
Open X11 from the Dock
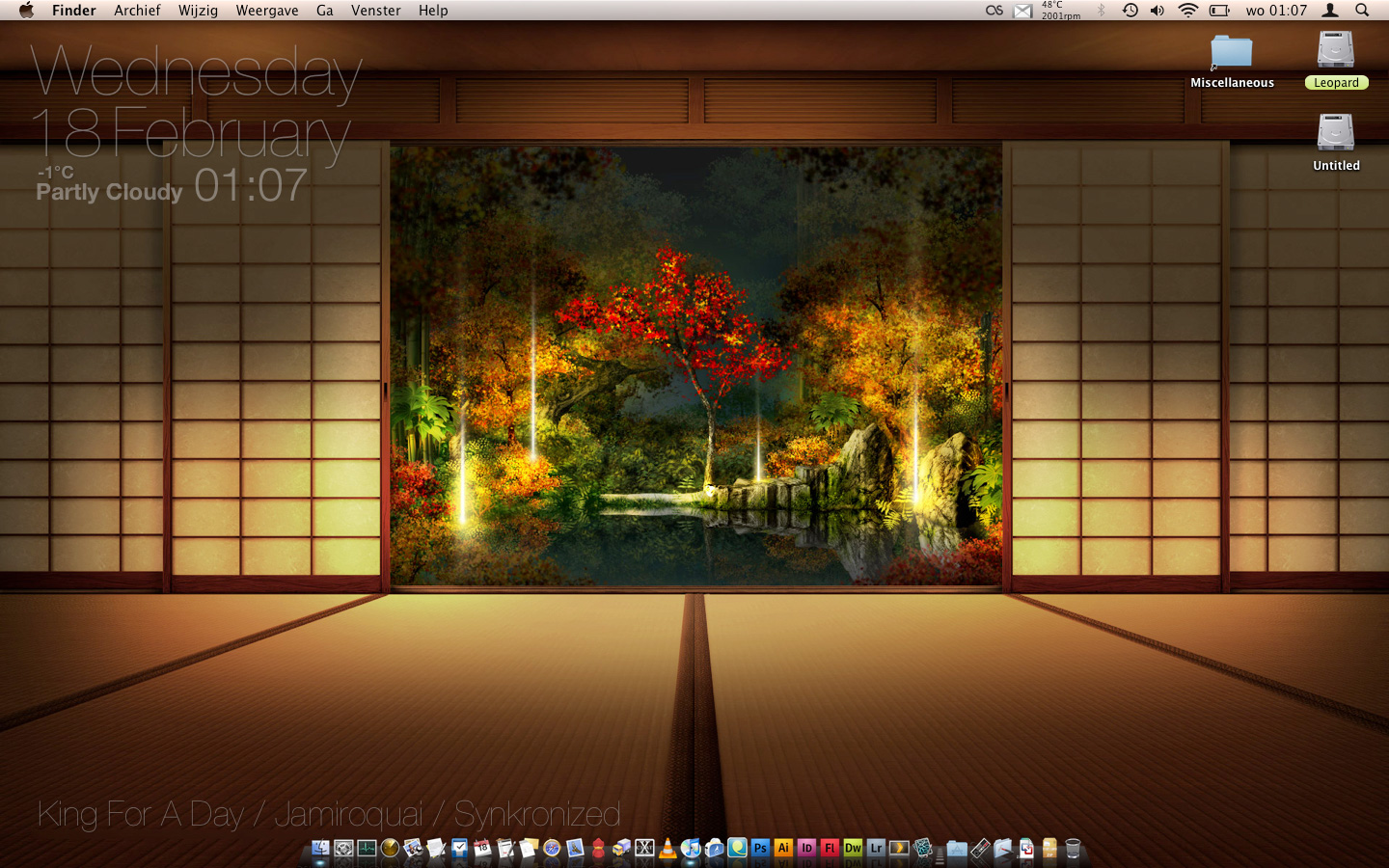(645, 849)
